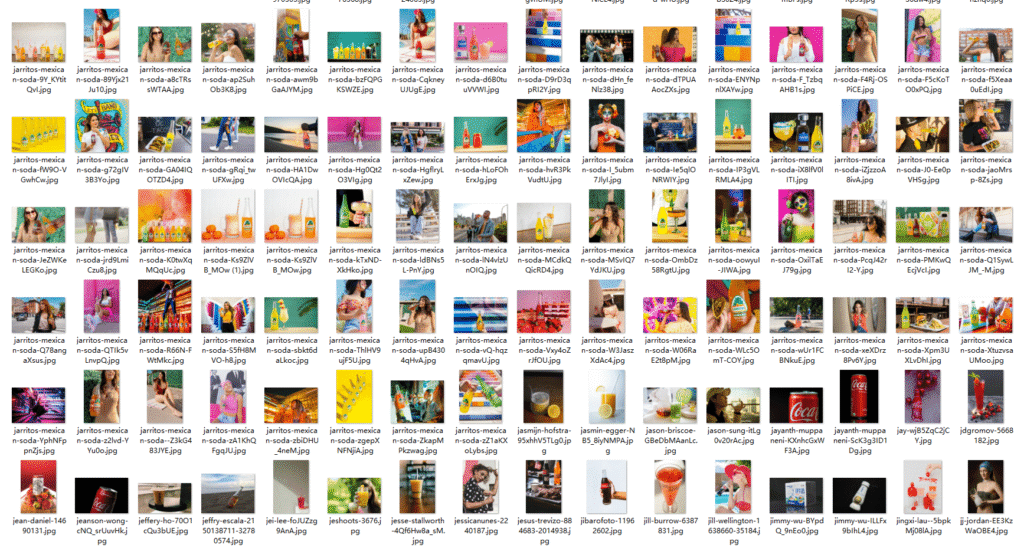The image size is (1024, 548).
Task: Select thumbnail of jarritos-mexican-soda-ap2SuhOb3K8.jpg
Action: (x=228, y=42)
